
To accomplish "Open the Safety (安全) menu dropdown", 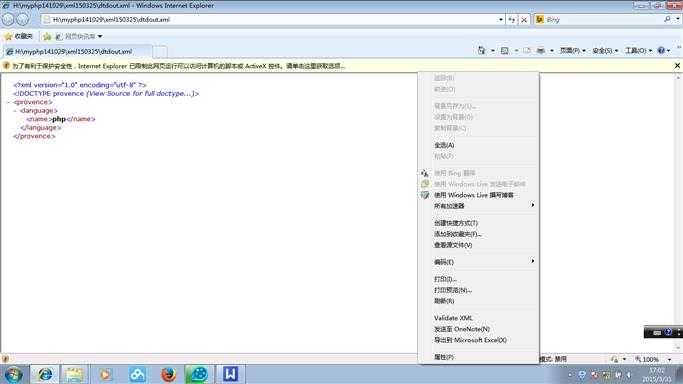I will (x=605, y=51).
